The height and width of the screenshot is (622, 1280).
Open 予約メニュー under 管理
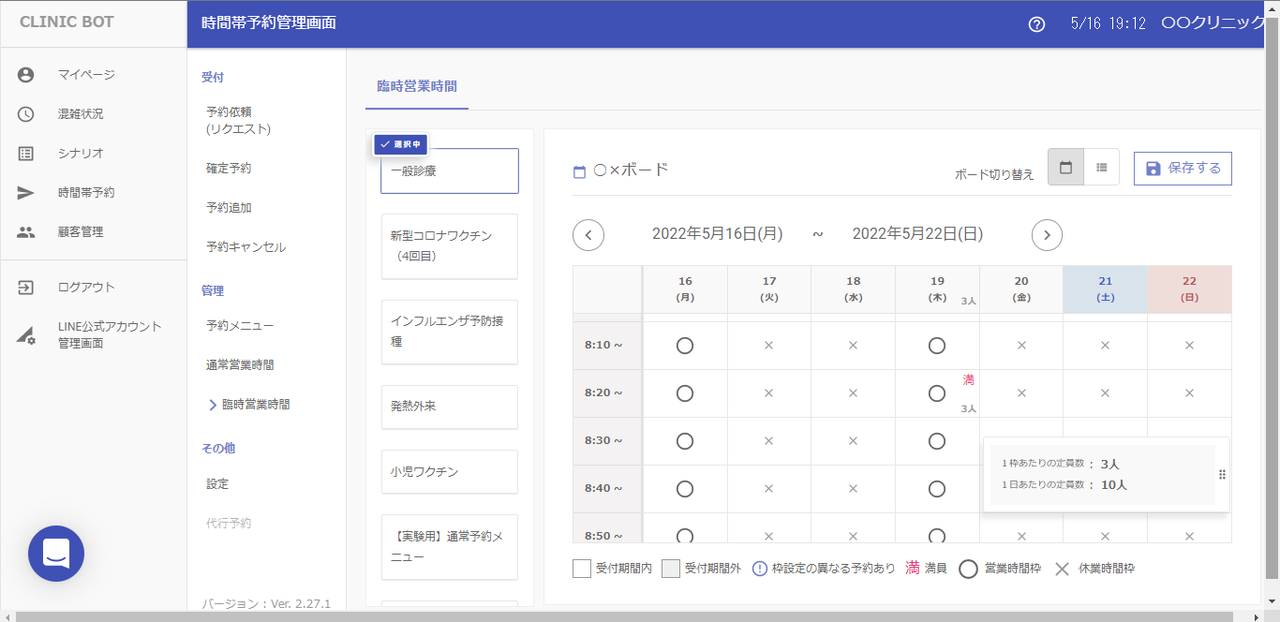(x=240, y=326)
